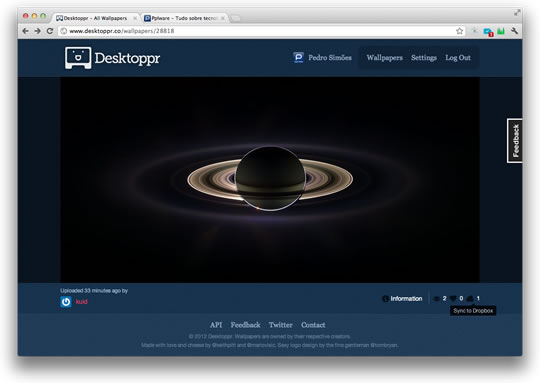Click the views count '2'

tap(444, 299)
